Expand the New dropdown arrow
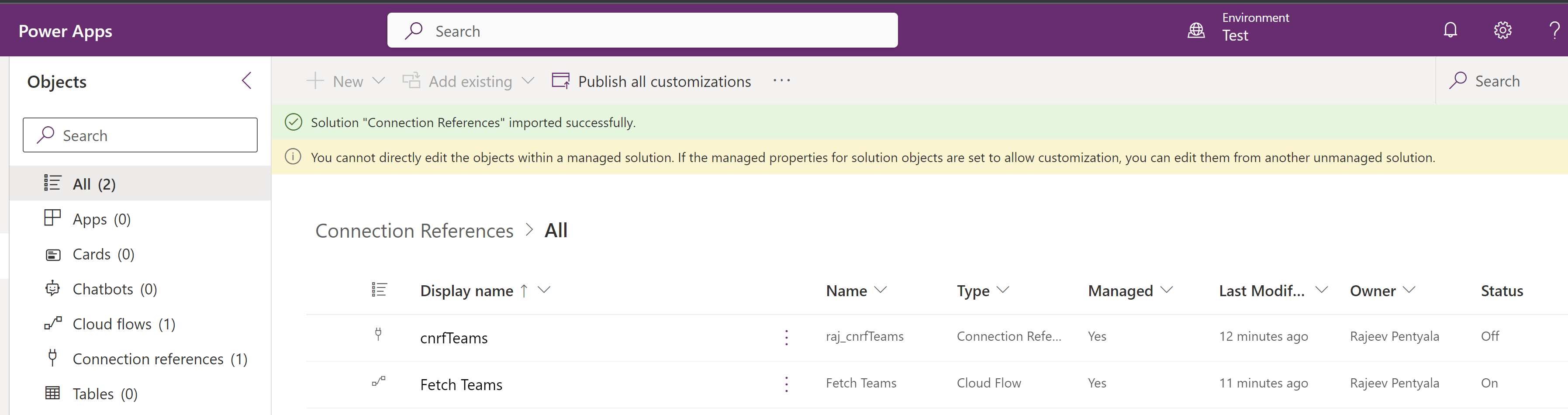 pos(379,81)
